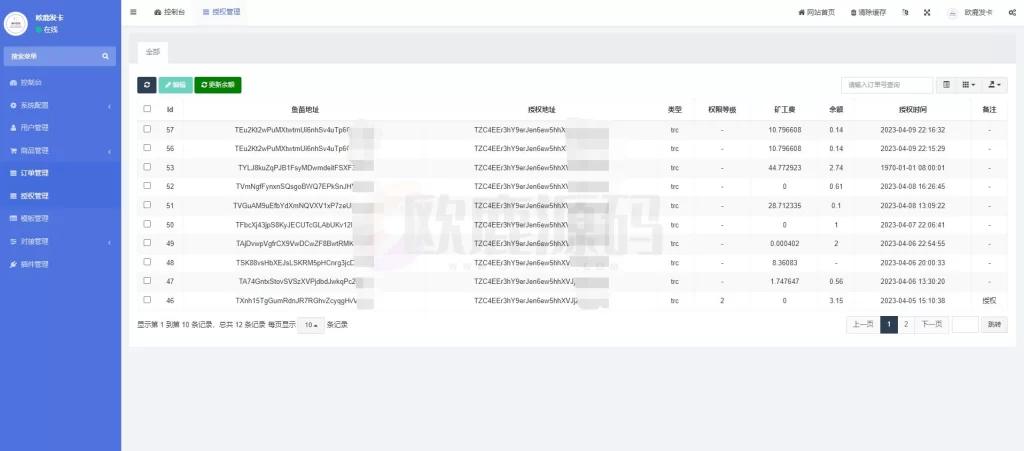Click the magnifier icon in menu search
Image resolution: width=1024 pixels, height=451 pixels.
106,57
